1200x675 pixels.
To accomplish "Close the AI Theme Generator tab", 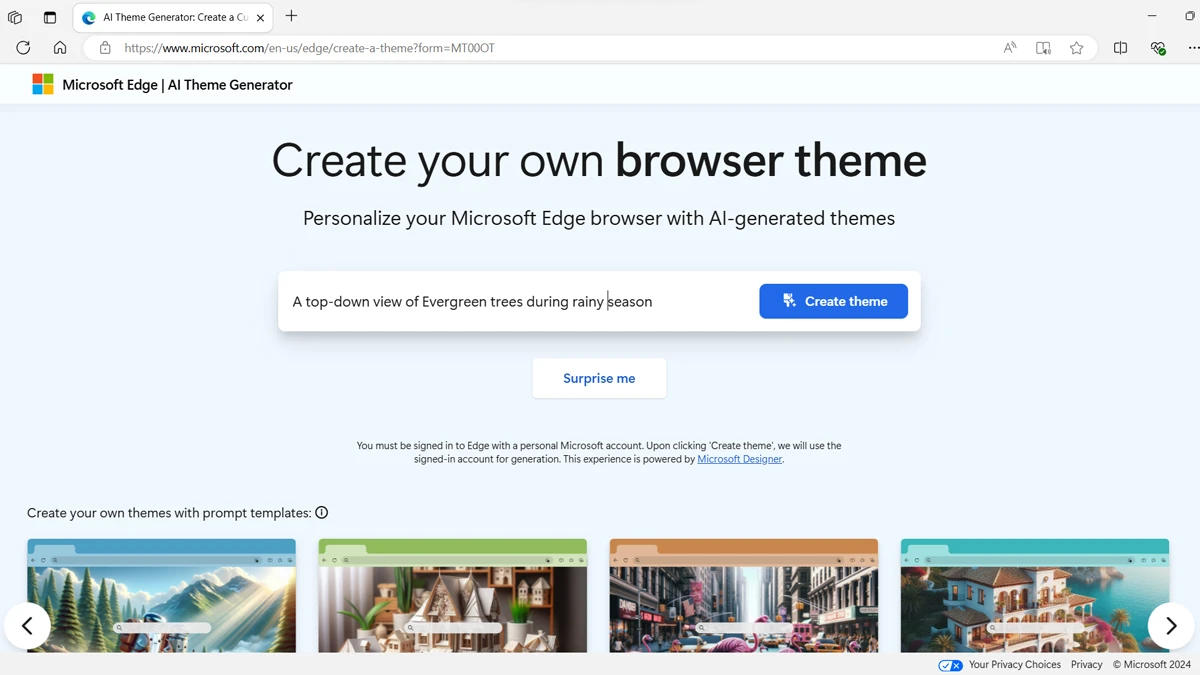I will click(x=260, y=18).
